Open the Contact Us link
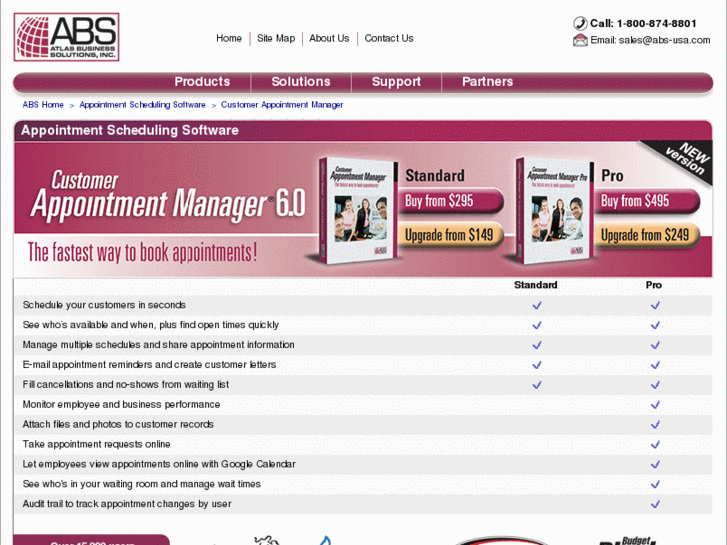727x545 pixels. [x=389, y=38]
